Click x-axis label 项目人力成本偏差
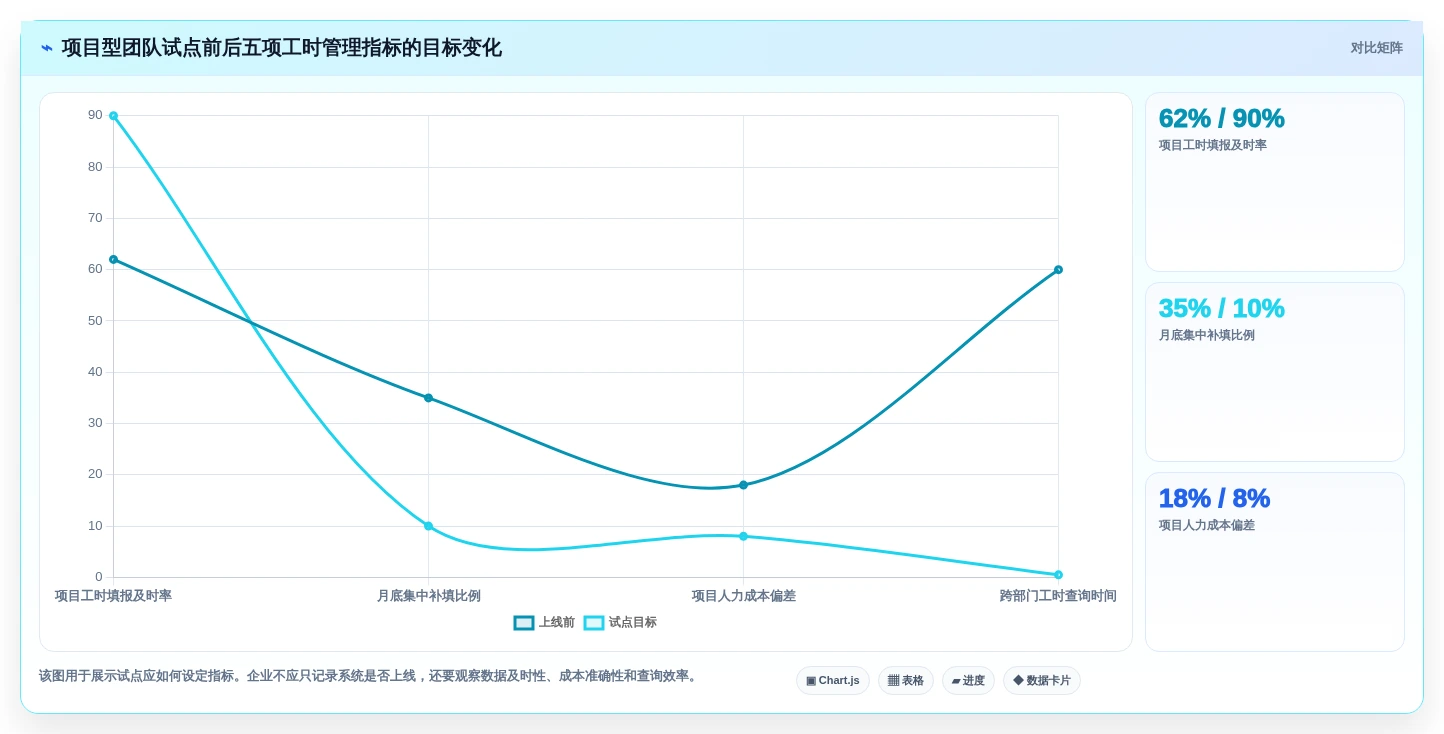The height and width of the screenshot is (734, 1444). pos(743,596)
